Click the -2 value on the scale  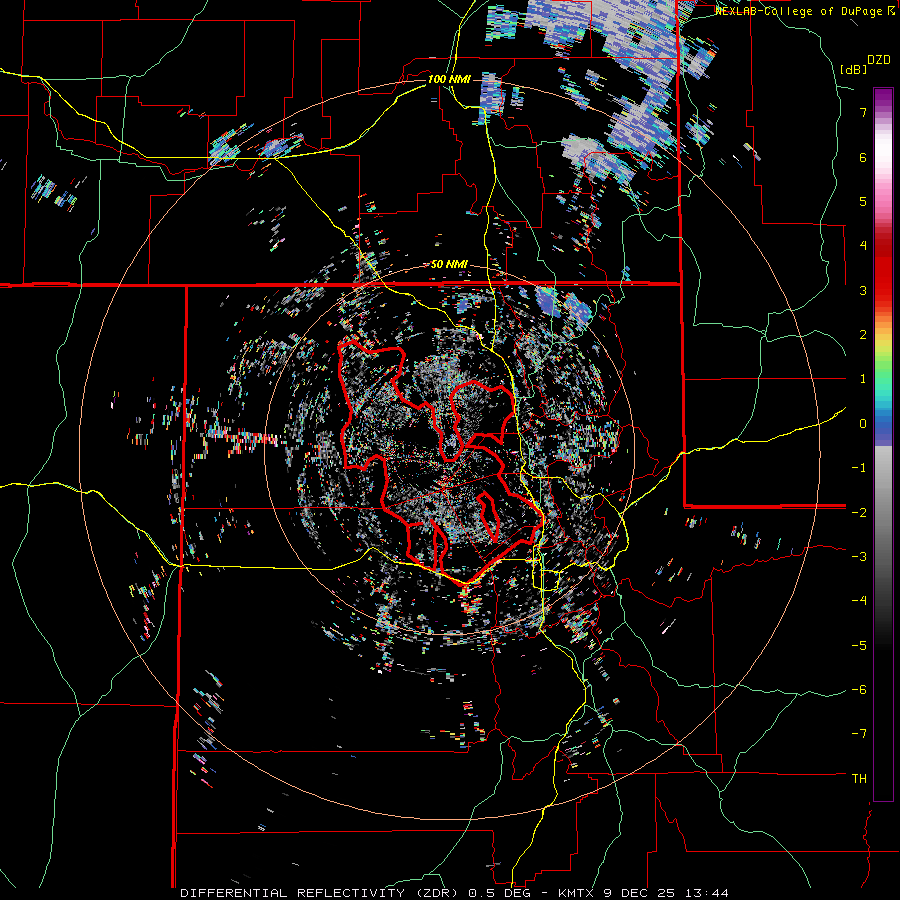tap(859, 512)
